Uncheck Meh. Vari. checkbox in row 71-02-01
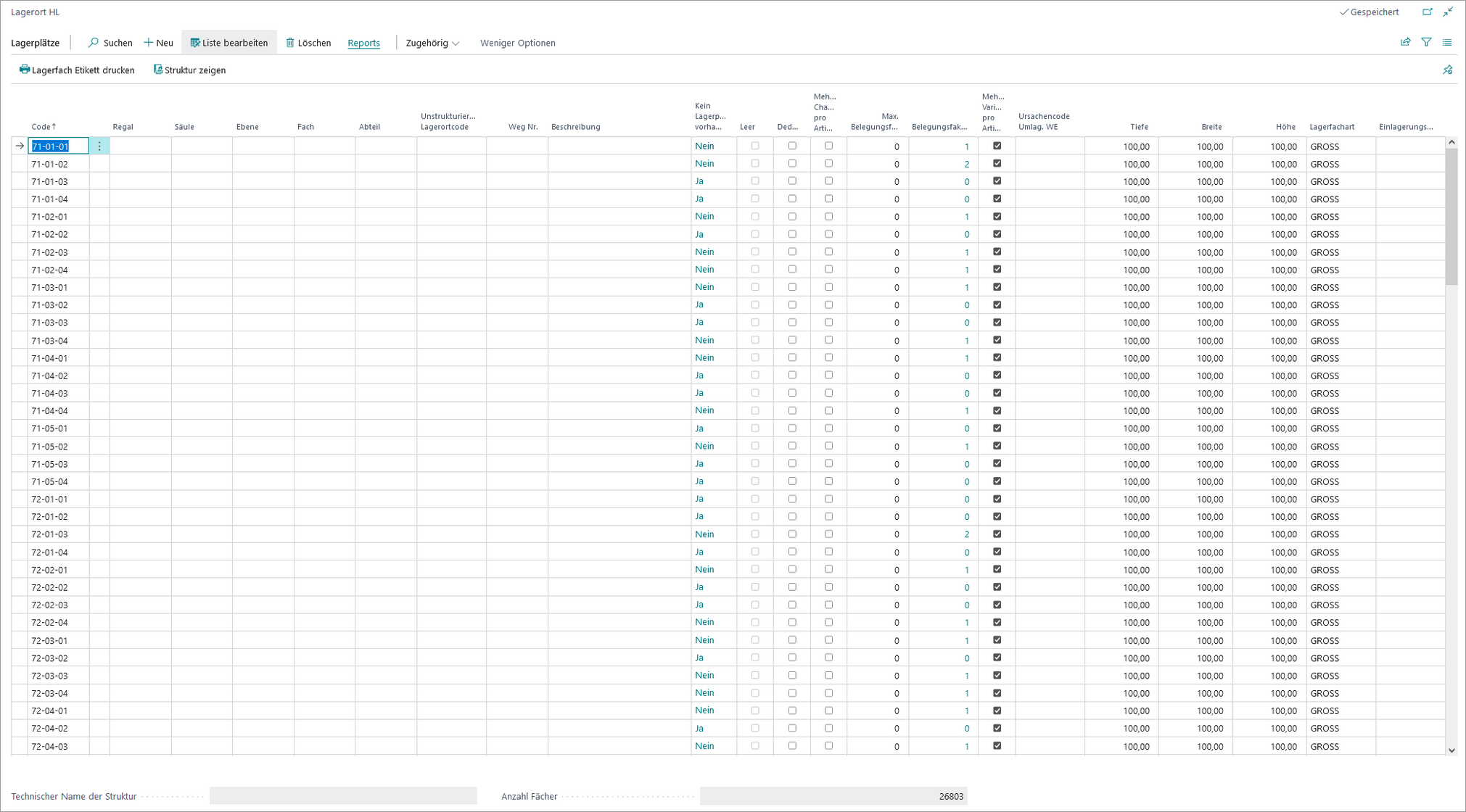The height and width of the screenshot is (812, 1466). pyautogui.click(x=997, y=216)
